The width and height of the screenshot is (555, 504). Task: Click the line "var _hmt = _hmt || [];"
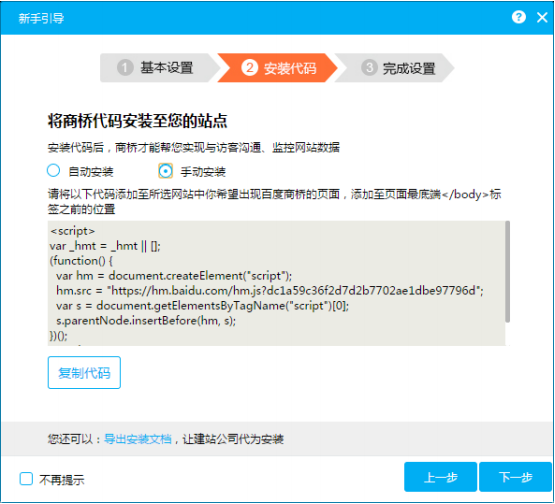pos(105,246)
